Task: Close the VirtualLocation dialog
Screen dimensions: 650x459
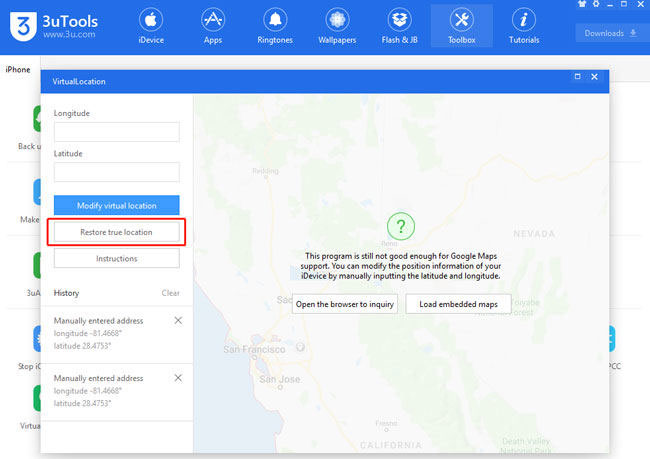Action: (x=594, y=77)
